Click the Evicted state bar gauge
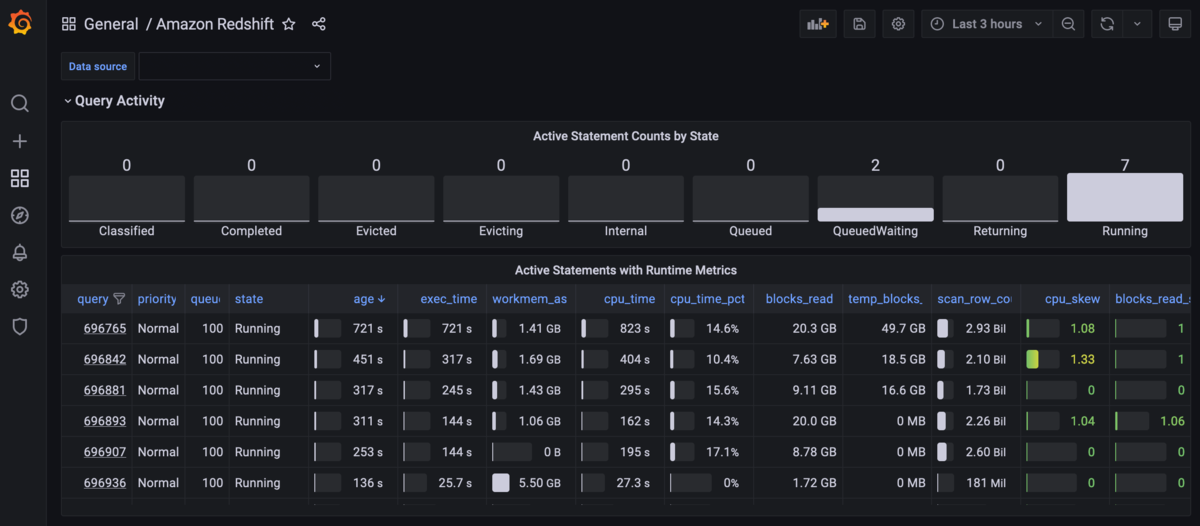This screenshot has height=526, width=1200. (376, 199)
